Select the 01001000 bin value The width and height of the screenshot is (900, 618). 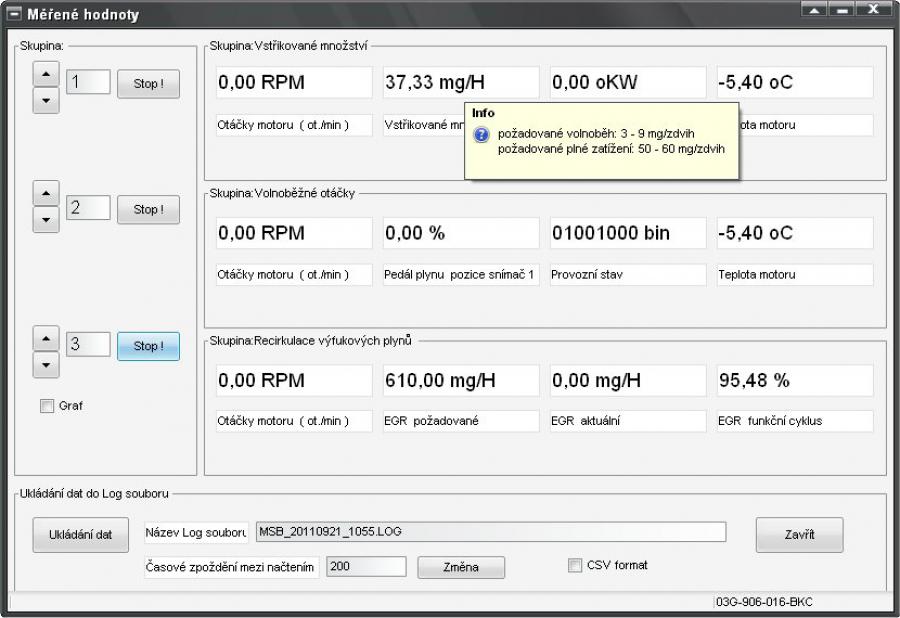[x=628, y=233]
